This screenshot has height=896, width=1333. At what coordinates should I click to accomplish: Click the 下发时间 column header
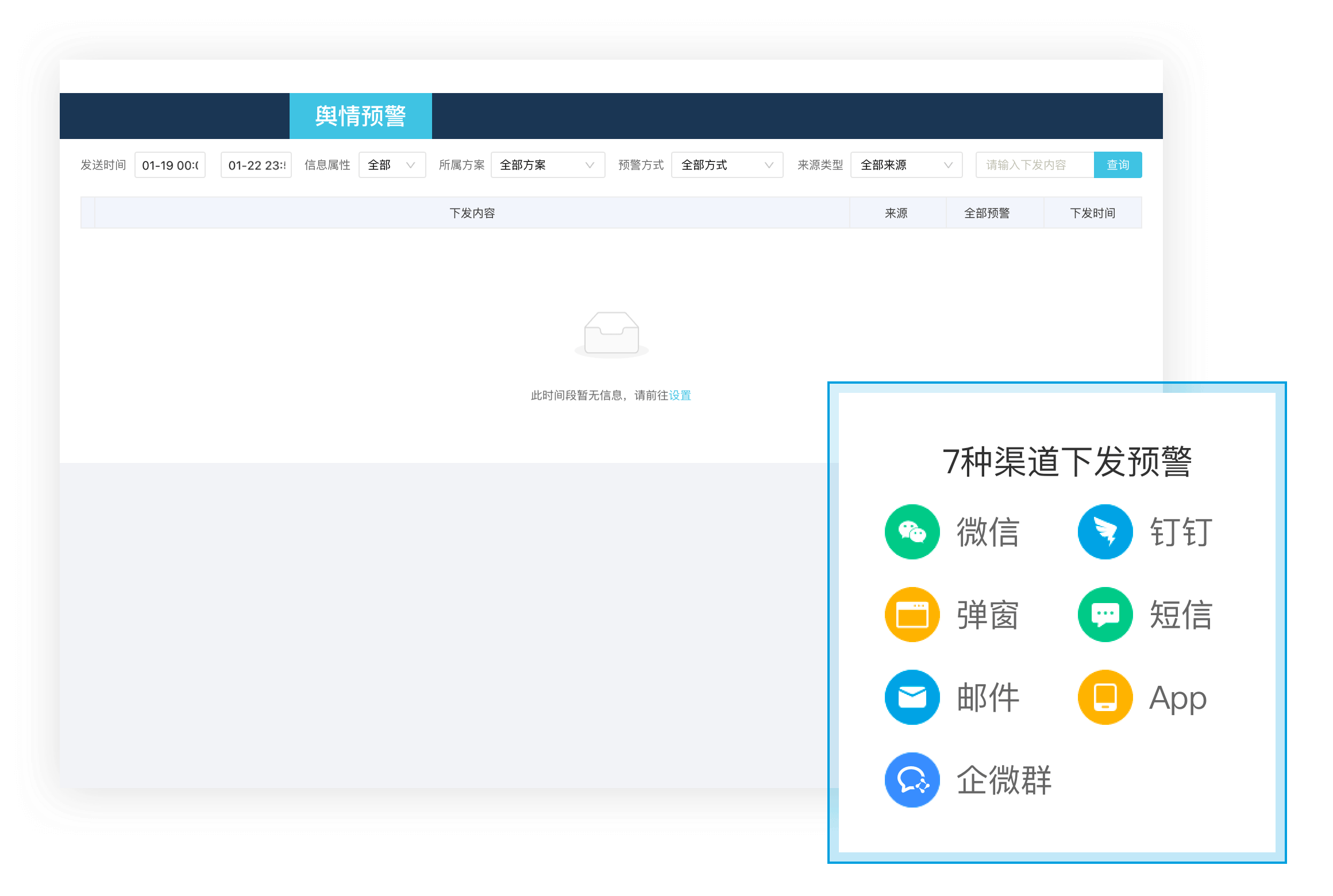coord(1092,213)
